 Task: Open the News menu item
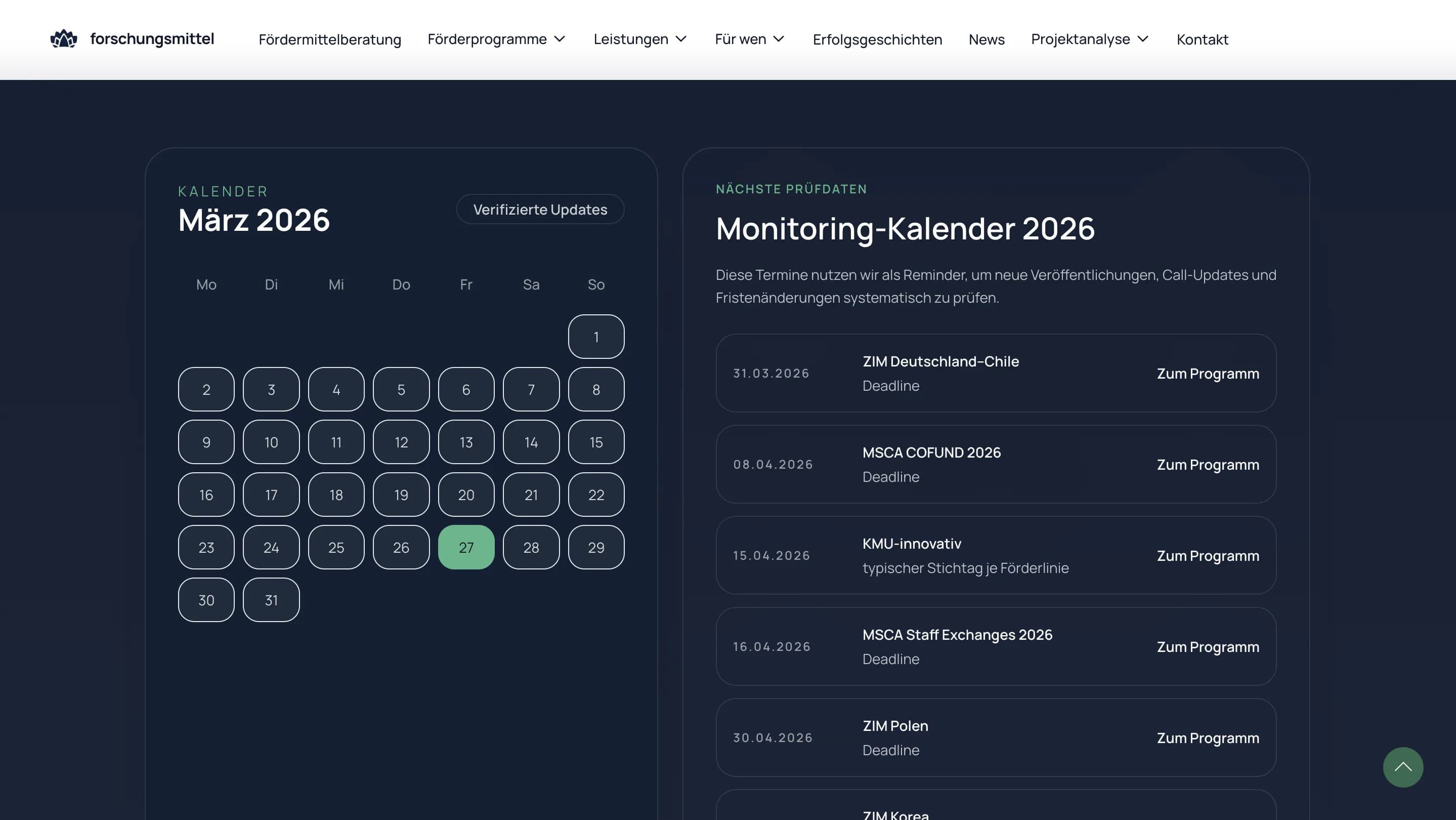[x=986, y=39]
